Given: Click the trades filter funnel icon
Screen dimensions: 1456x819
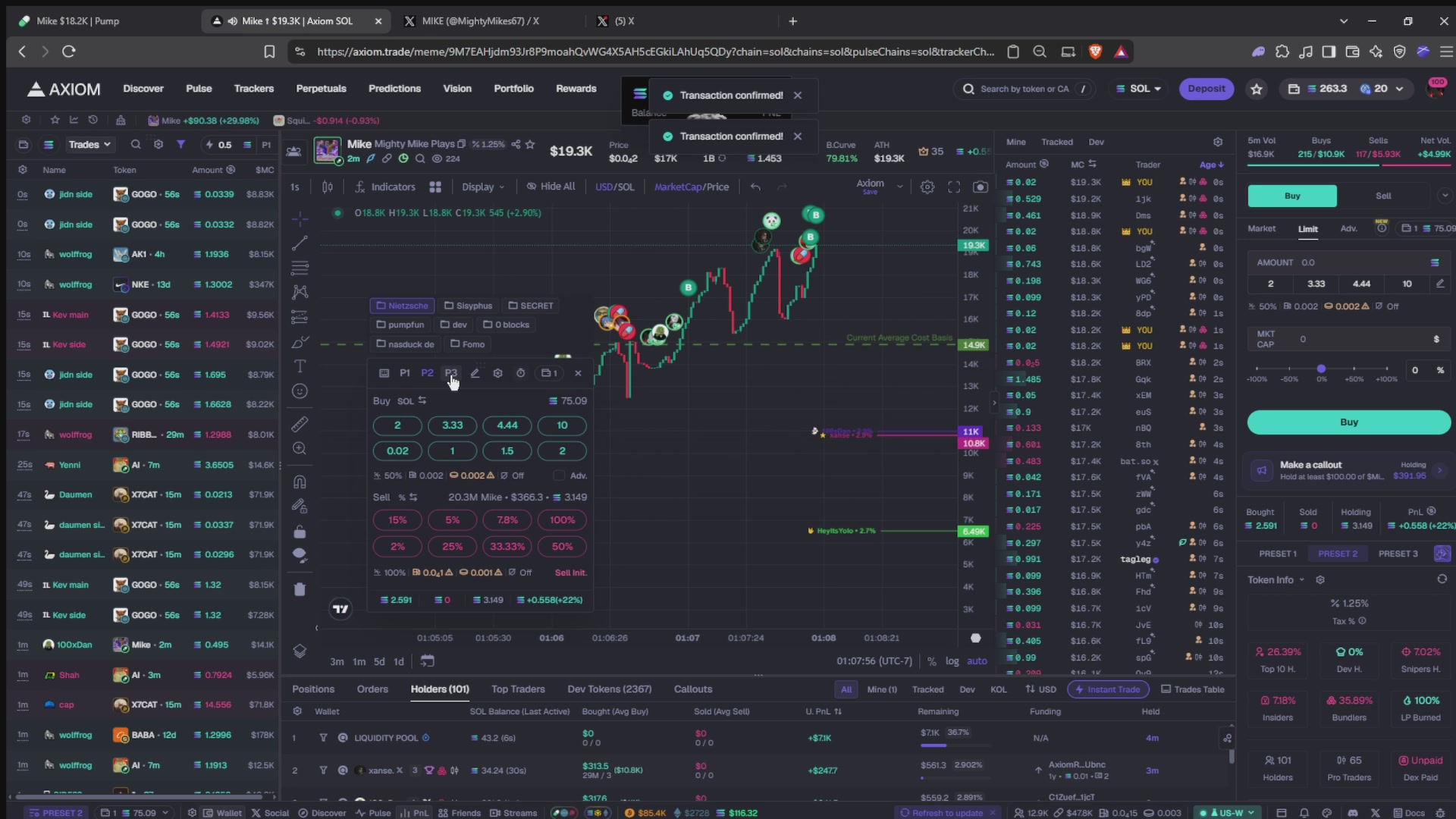Looking at the screenshot, I should coord(181,144).
